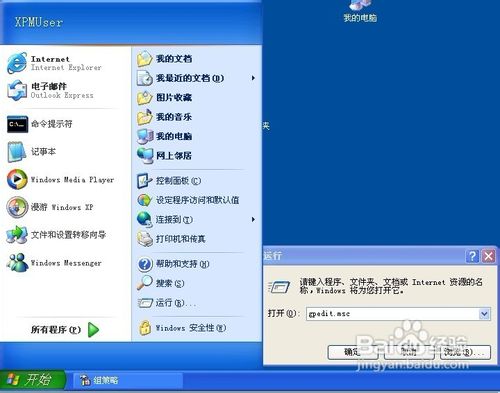Expand 所有程序 with the green arrow
Screen dimensions: 500x393
[x=93, y=330]
